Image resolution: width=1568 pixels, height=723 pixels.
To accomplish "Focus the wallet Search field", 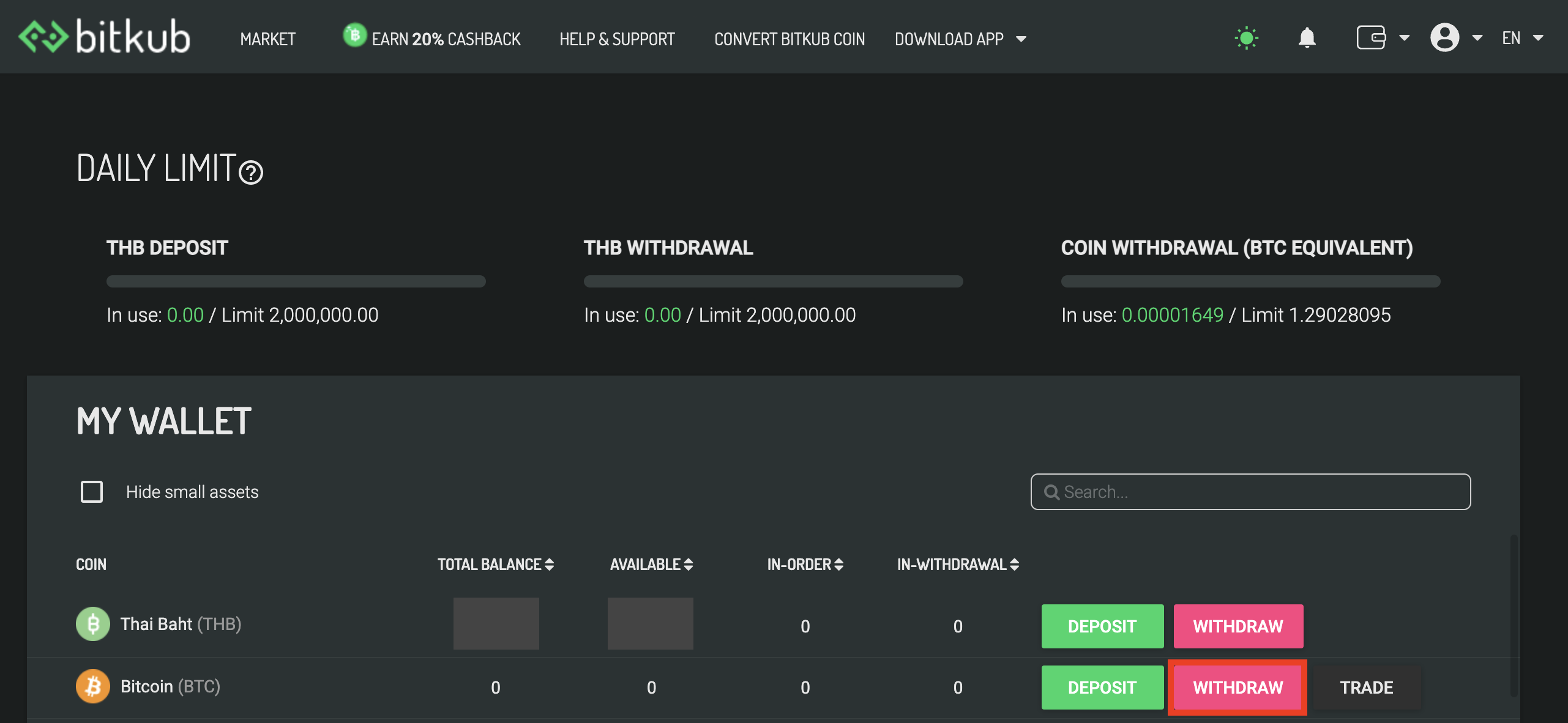I will tap(1250, 492).
